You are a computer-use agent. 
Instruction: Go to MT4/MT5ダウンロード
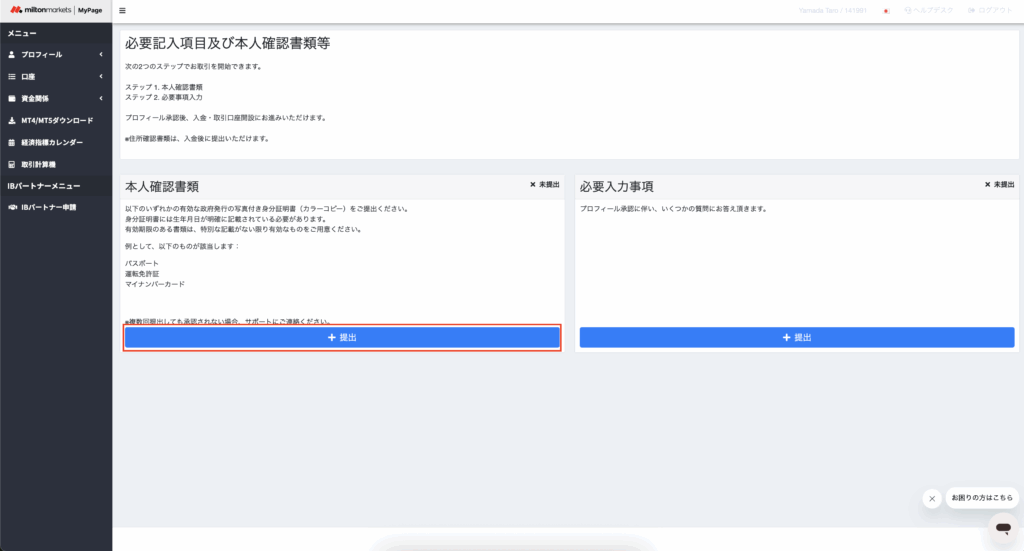pos(56,121)
